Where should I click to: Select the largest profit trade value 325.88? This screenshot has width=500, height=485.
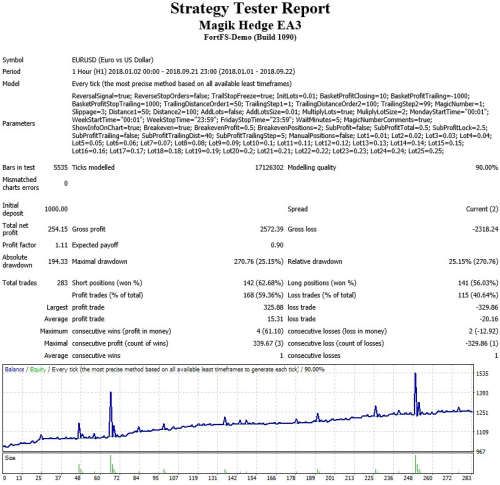tap(273, 307)
